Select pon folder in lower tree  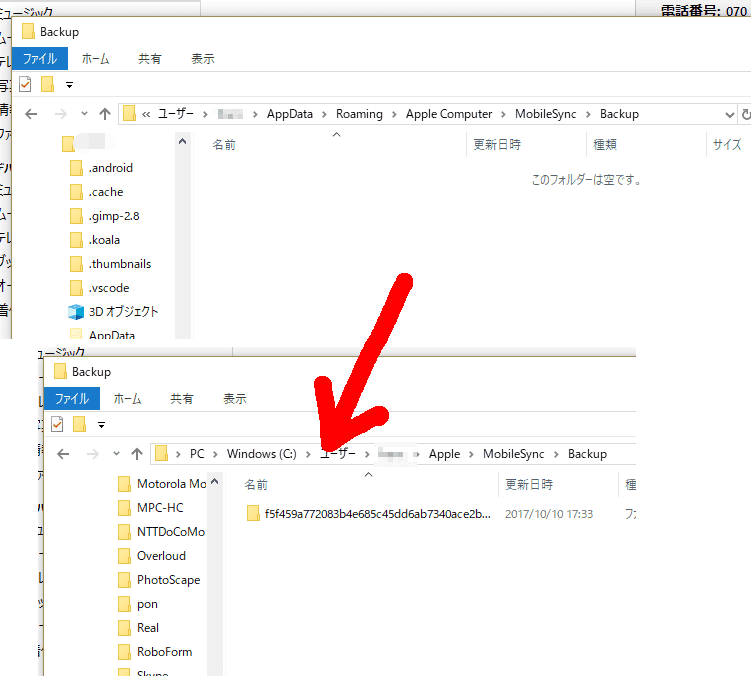pyautogui.click(x=138, y=604)
